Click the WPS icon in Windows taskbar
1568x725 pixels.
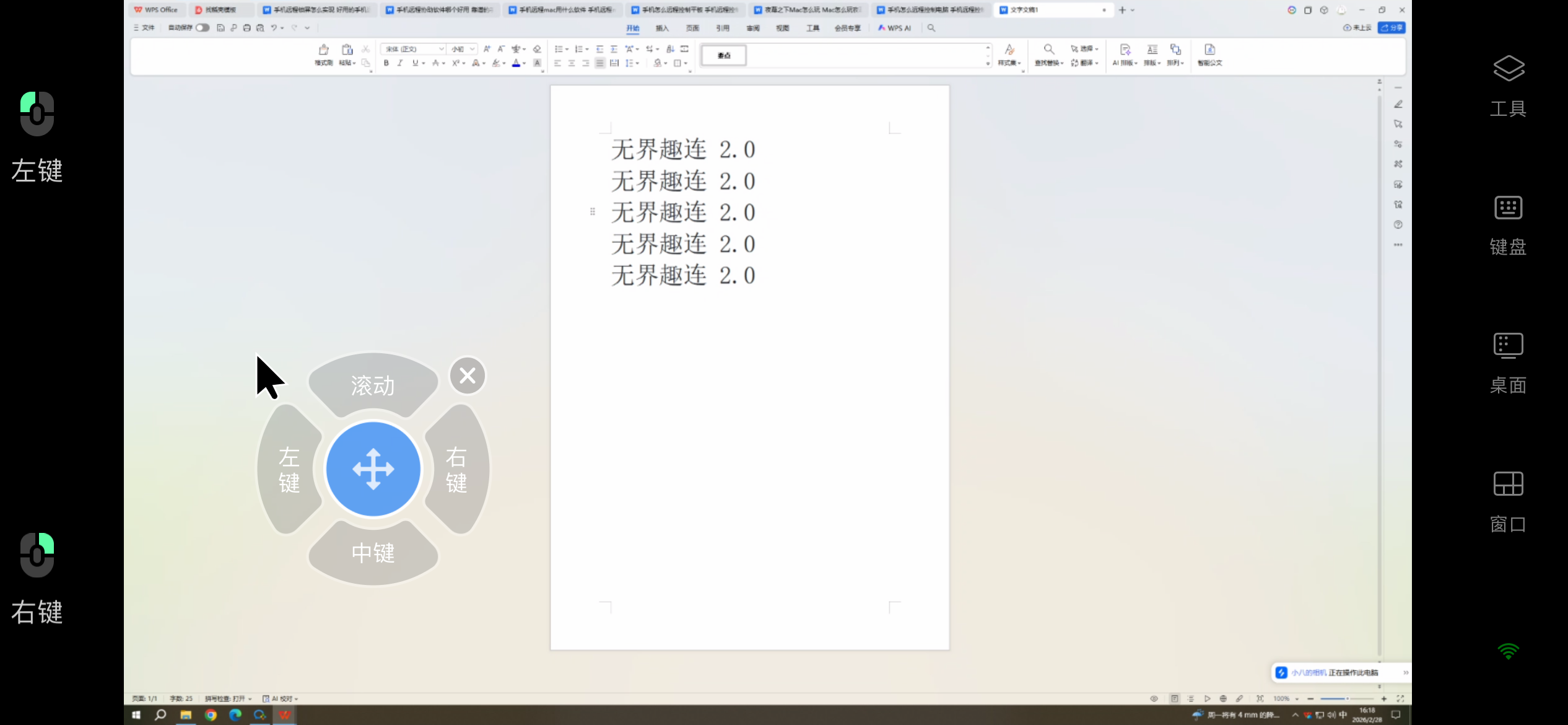(x=285, y=715)
